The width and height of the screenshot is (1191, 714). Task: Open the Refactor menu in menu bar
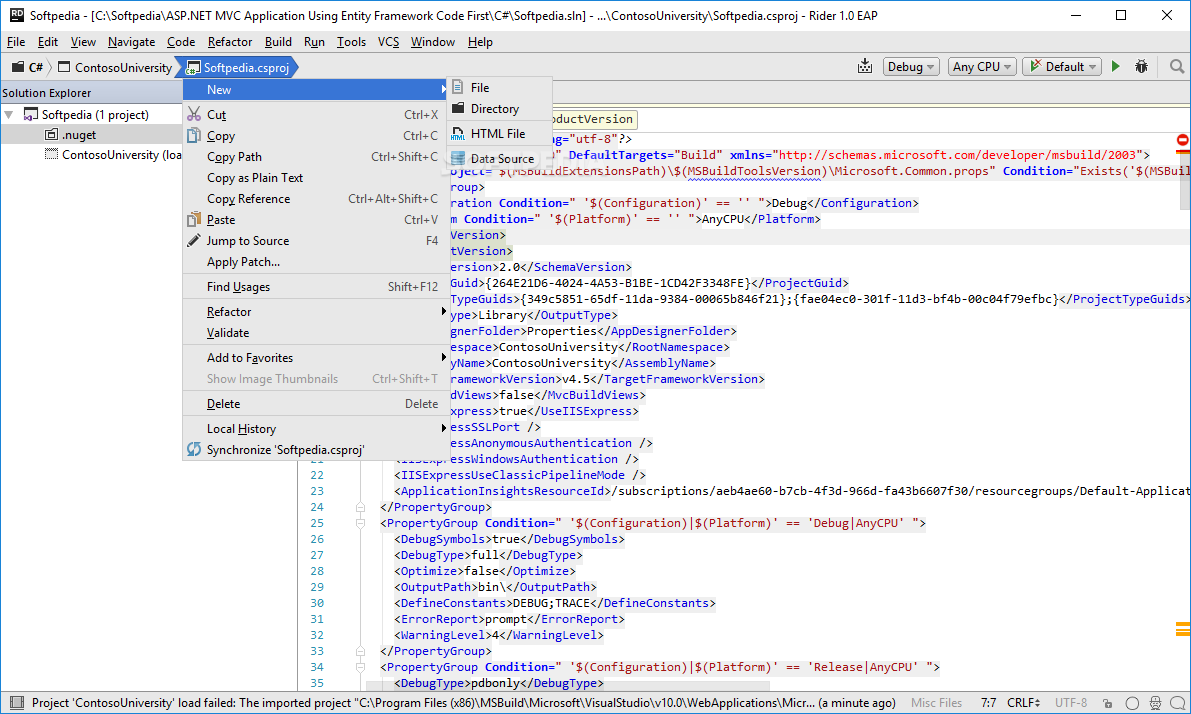click(229, 42)
